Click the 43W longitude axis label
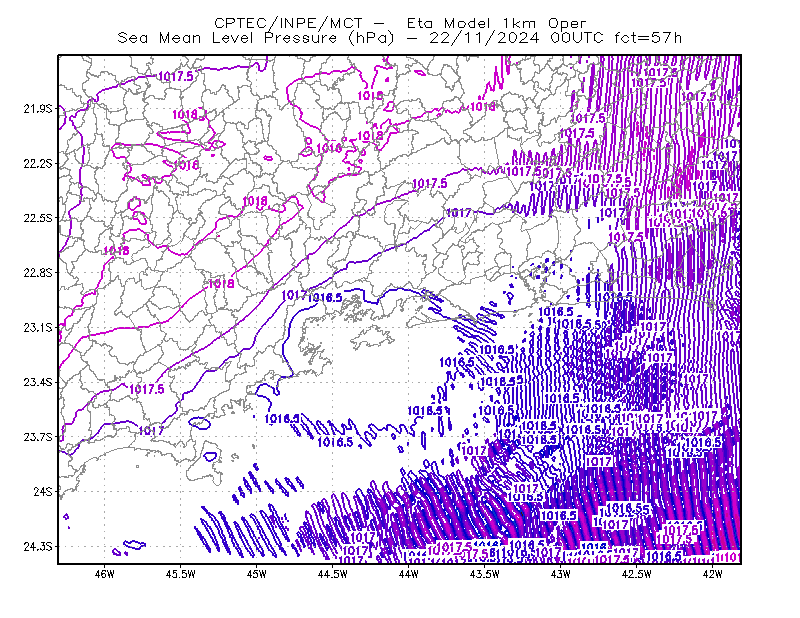 click(x=561, y=574)
